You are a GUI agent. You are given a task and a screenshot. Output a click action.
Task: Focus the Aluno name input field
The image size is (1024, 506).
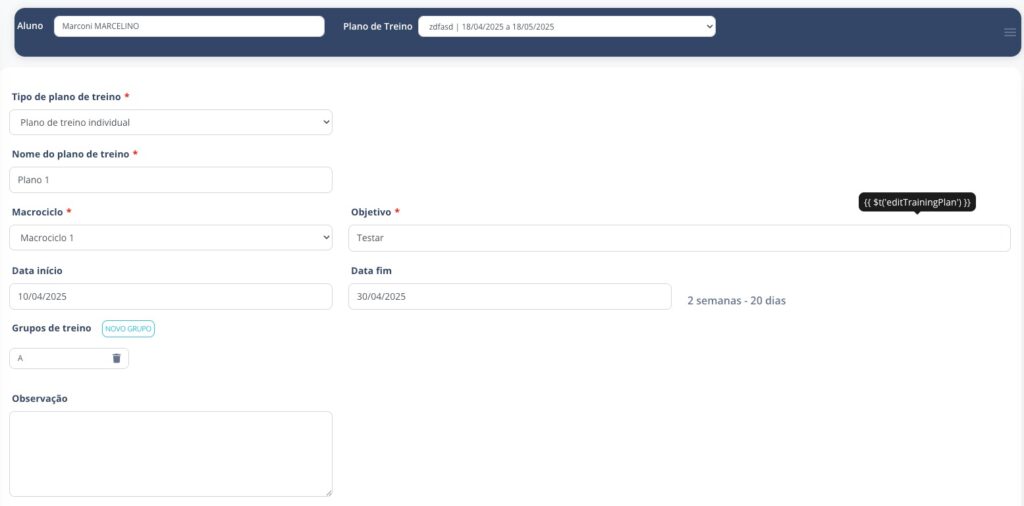pyautogui.click(x=189, y=27)
